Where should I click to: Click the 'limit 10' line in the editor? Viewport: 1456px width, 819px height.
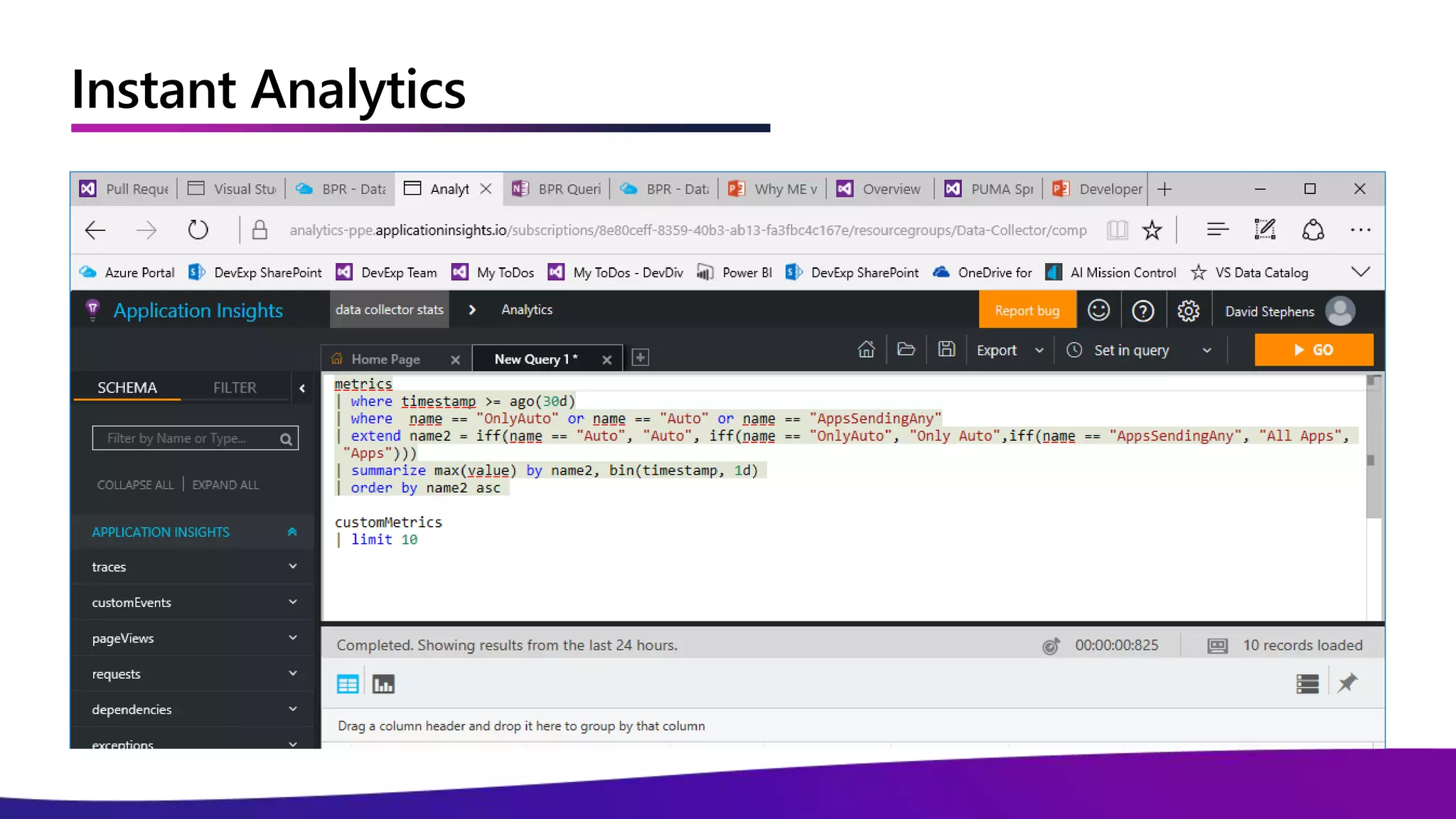pos(384,540)
